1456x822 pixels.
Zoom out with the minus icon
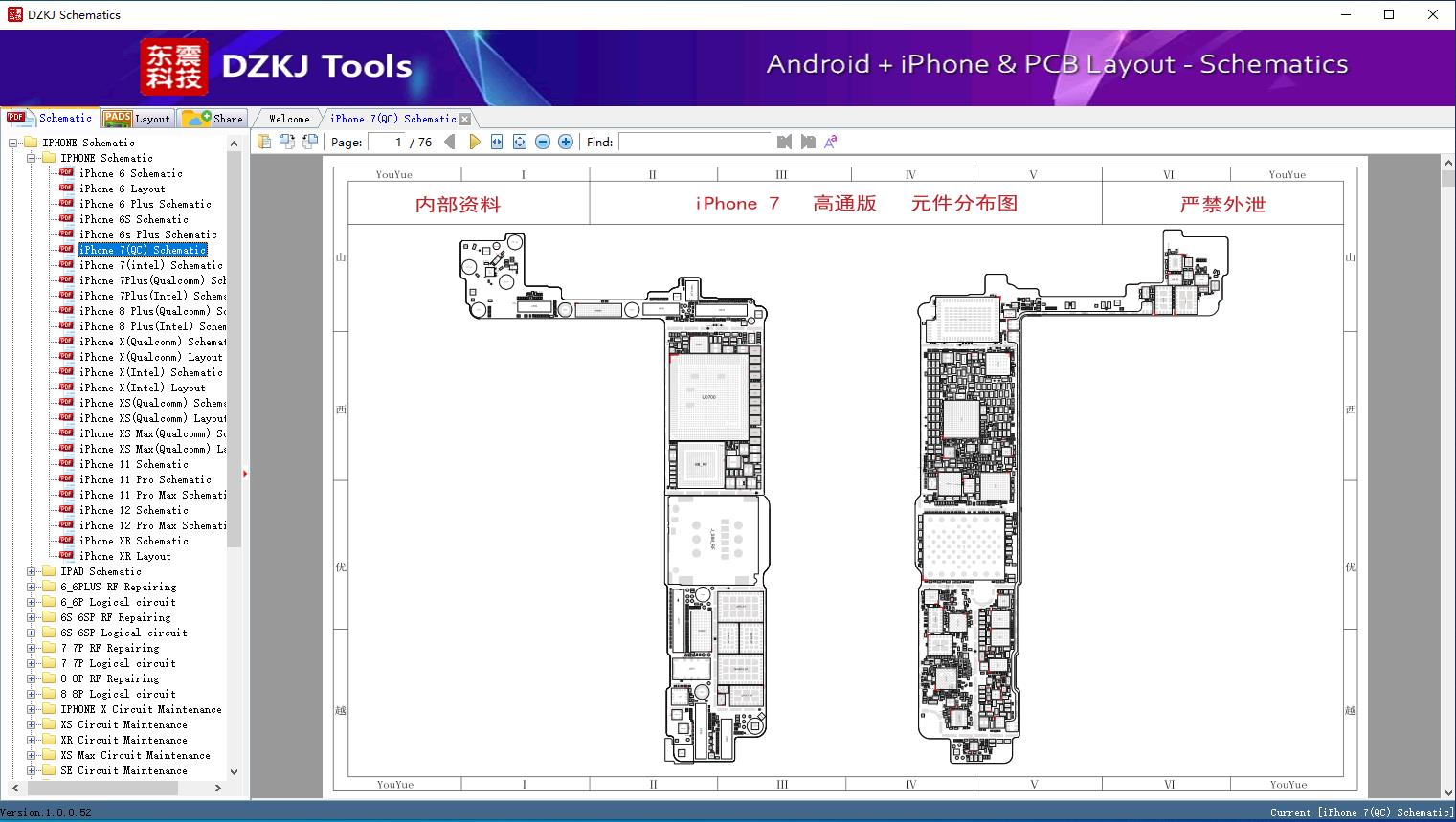click(x=543, y=142)
